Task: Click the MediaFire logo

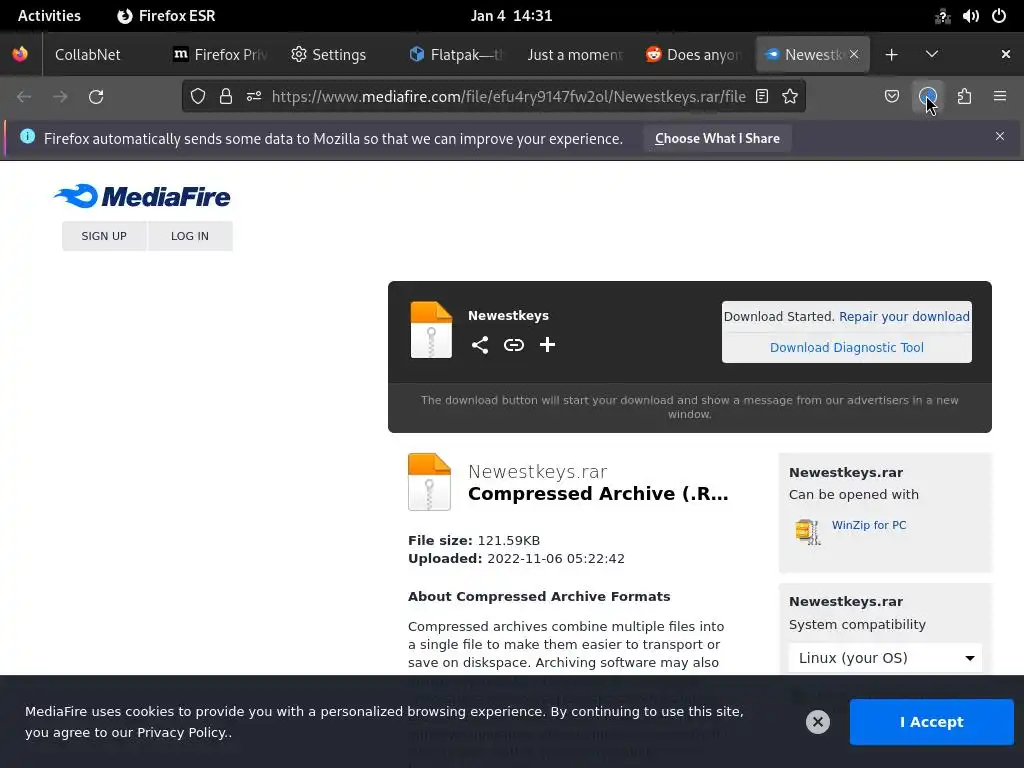Action: [142, 196]
